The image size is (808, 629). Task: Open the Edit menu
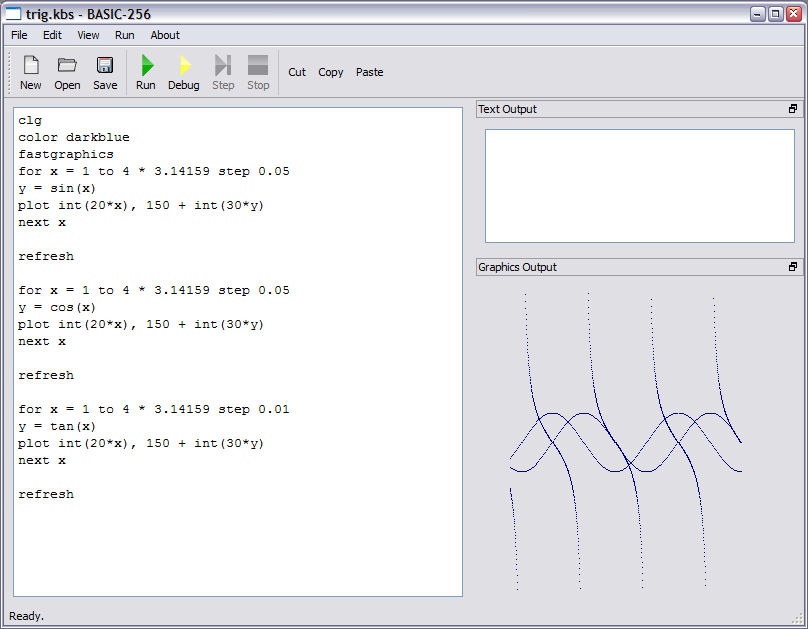[x=52, y=35]
